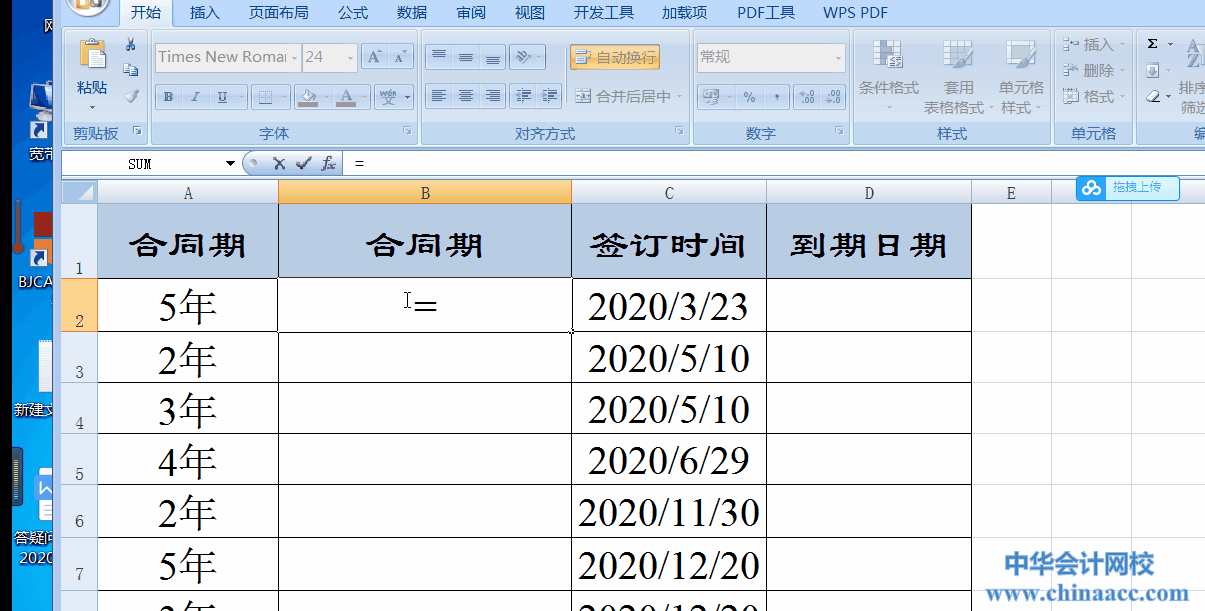Click the 删除 (Delete cells) button
The height and width of the screenshot is (611, 1205).
click(1092, 71)
